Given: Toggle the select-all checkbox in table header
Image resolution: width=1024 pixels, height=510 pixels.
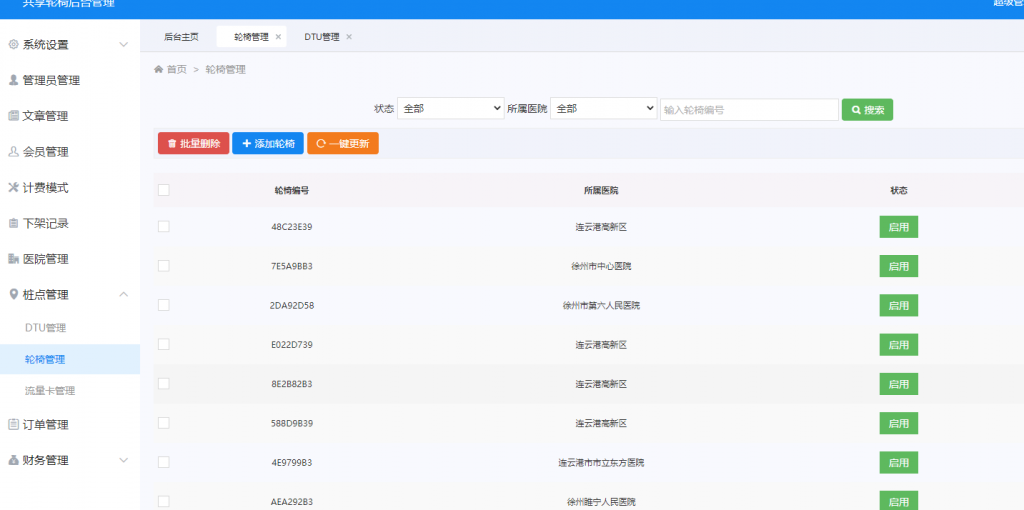Looking at the screenshot, I should tap(164, 190).
